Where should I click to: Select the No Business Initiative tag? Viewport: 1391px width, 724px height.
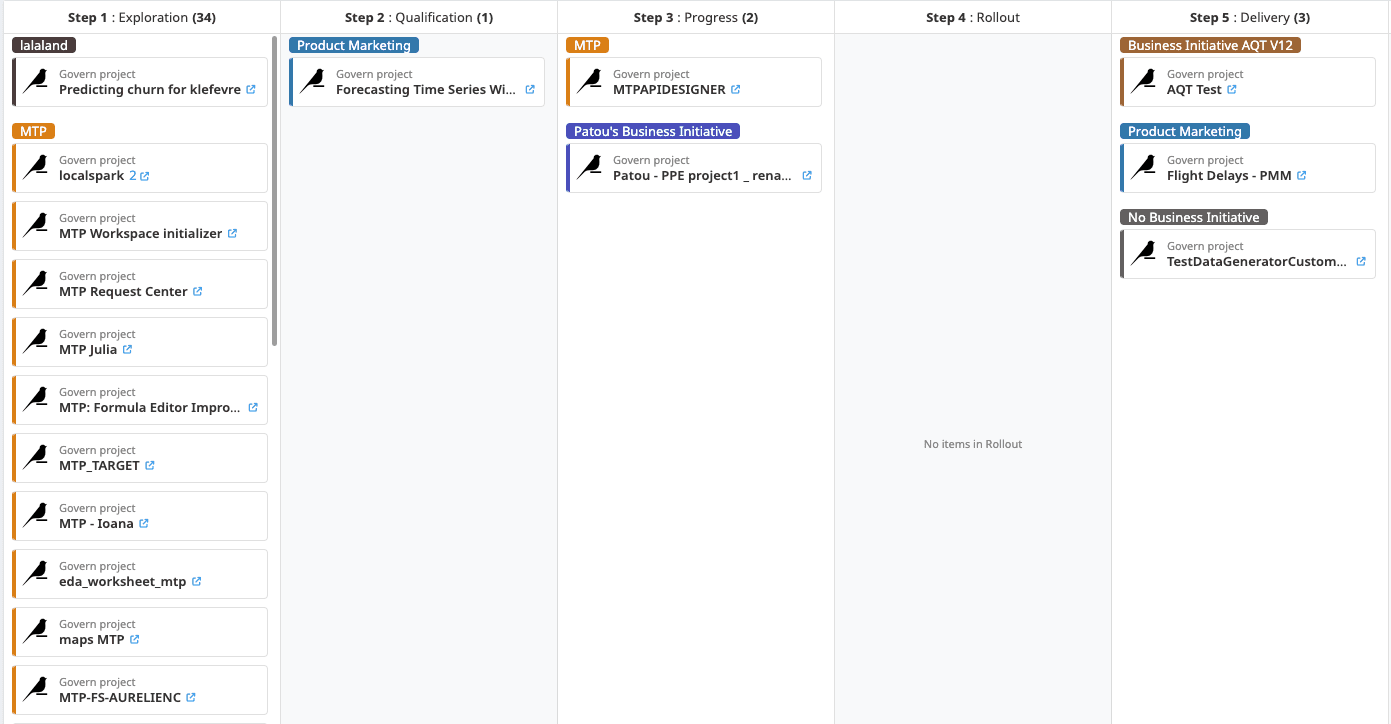(x=1193, y=217)
